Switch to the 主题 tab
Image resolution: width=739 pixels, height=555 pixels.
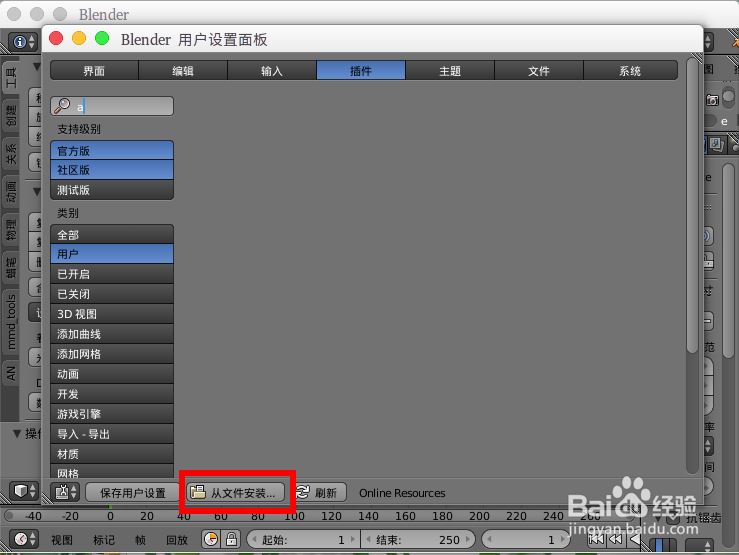coord(450,71)
